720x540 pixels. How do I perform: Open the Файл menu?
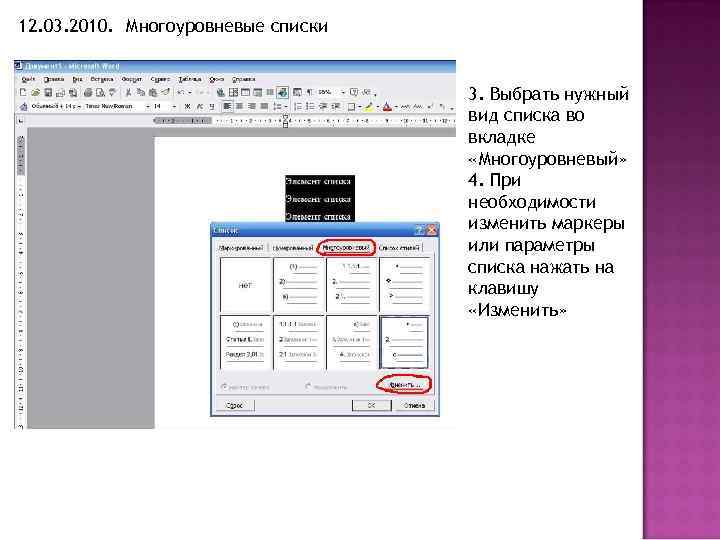(x=28, y=79)
